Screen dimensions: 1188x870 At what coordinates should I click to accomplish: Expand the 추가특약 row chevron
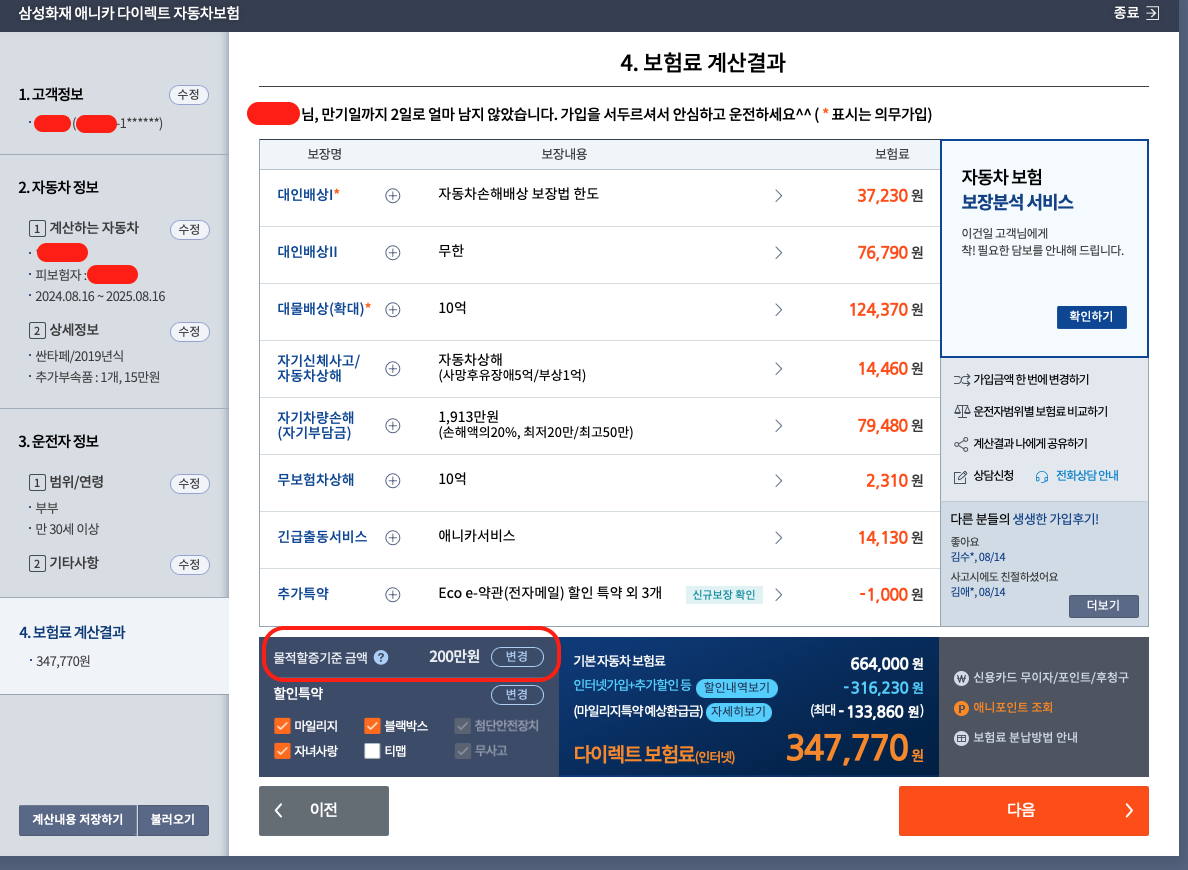pos(778,594)
